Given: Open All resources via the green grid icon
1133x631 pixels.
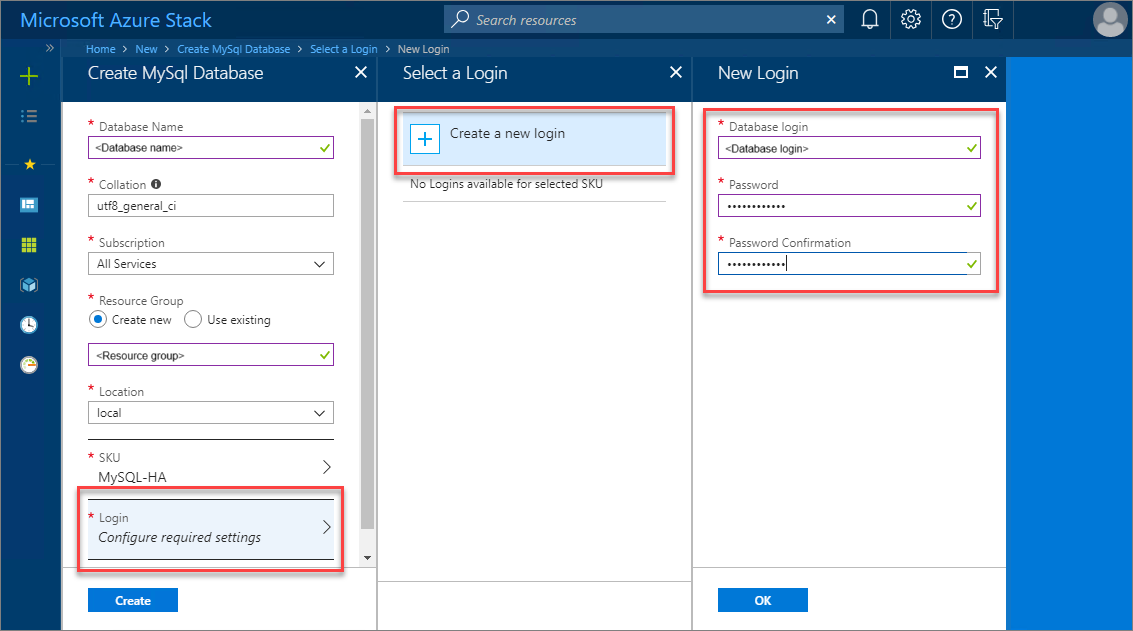Looking at the screenshot, I should (x=29, y=244).
